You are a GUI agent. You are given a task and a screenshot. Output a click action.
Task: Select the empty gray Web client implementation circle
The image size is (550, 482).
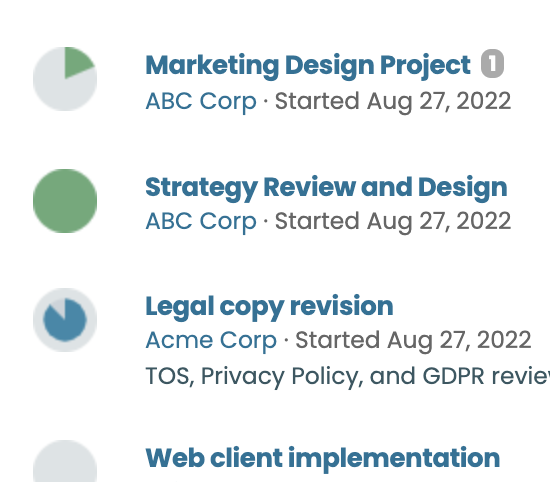click(65, 461)
